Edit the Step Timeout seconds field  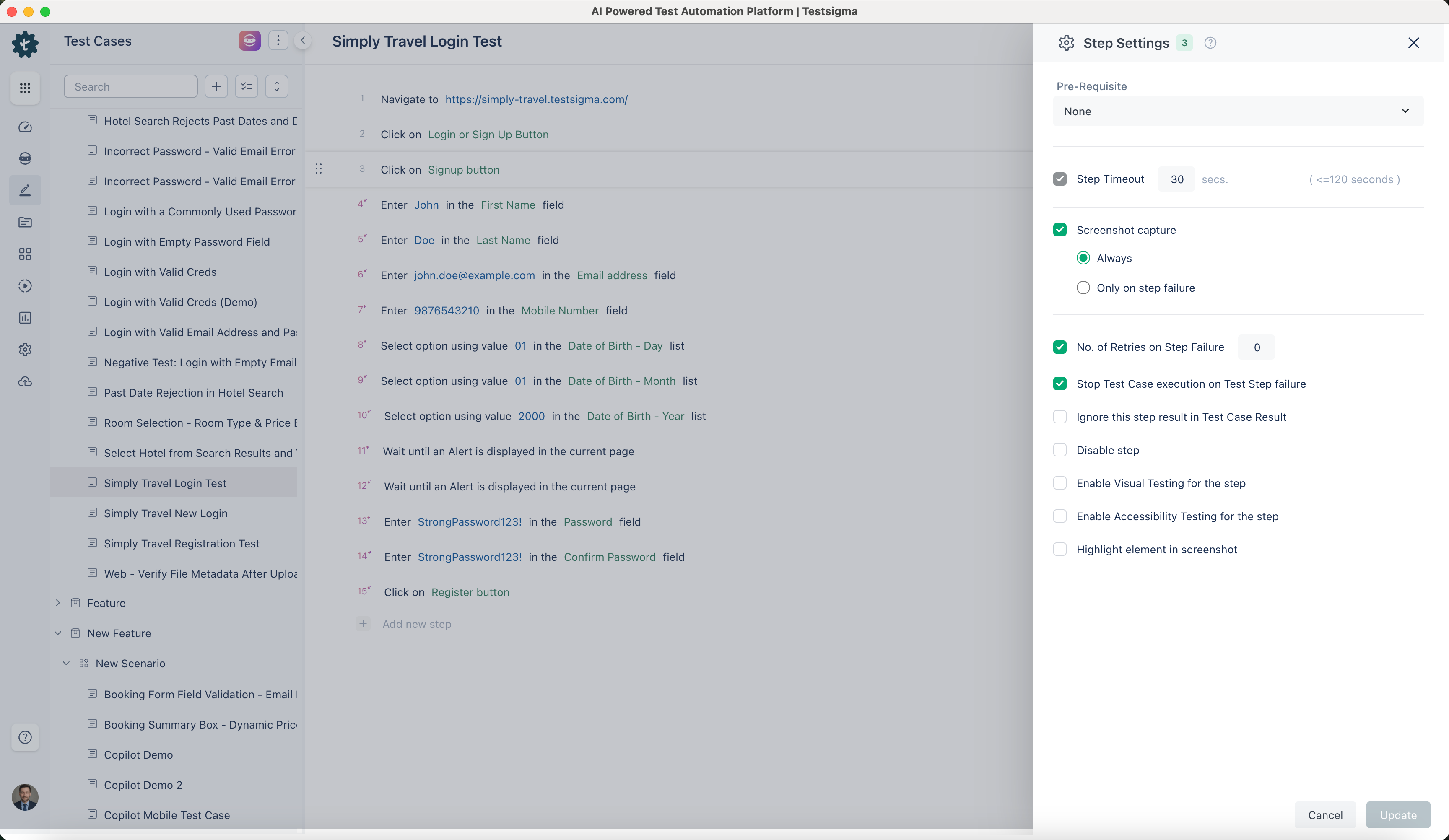tap(1176, 179)
